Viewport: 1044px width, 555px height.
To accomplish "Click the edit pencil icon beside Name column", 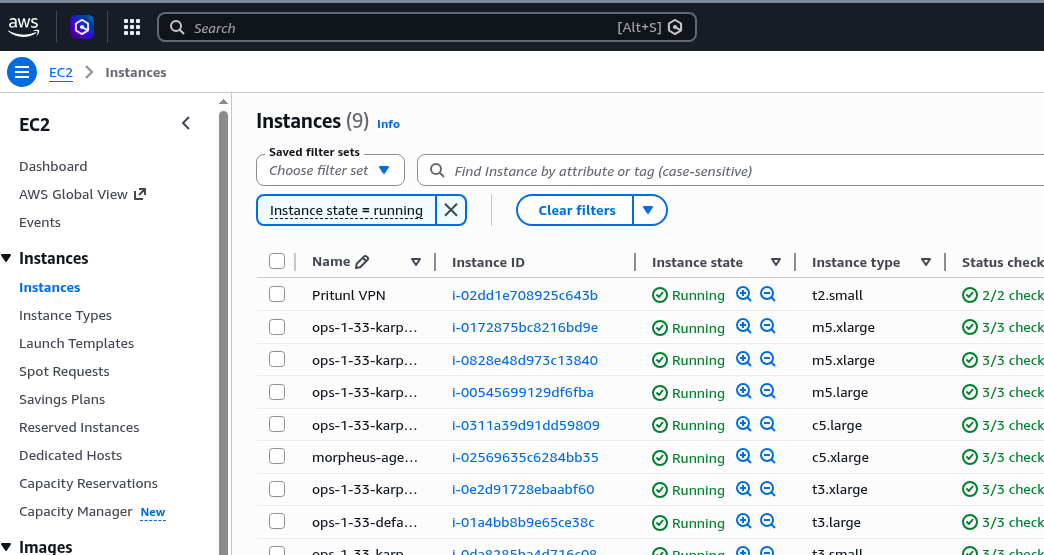I will pos(362,262).
